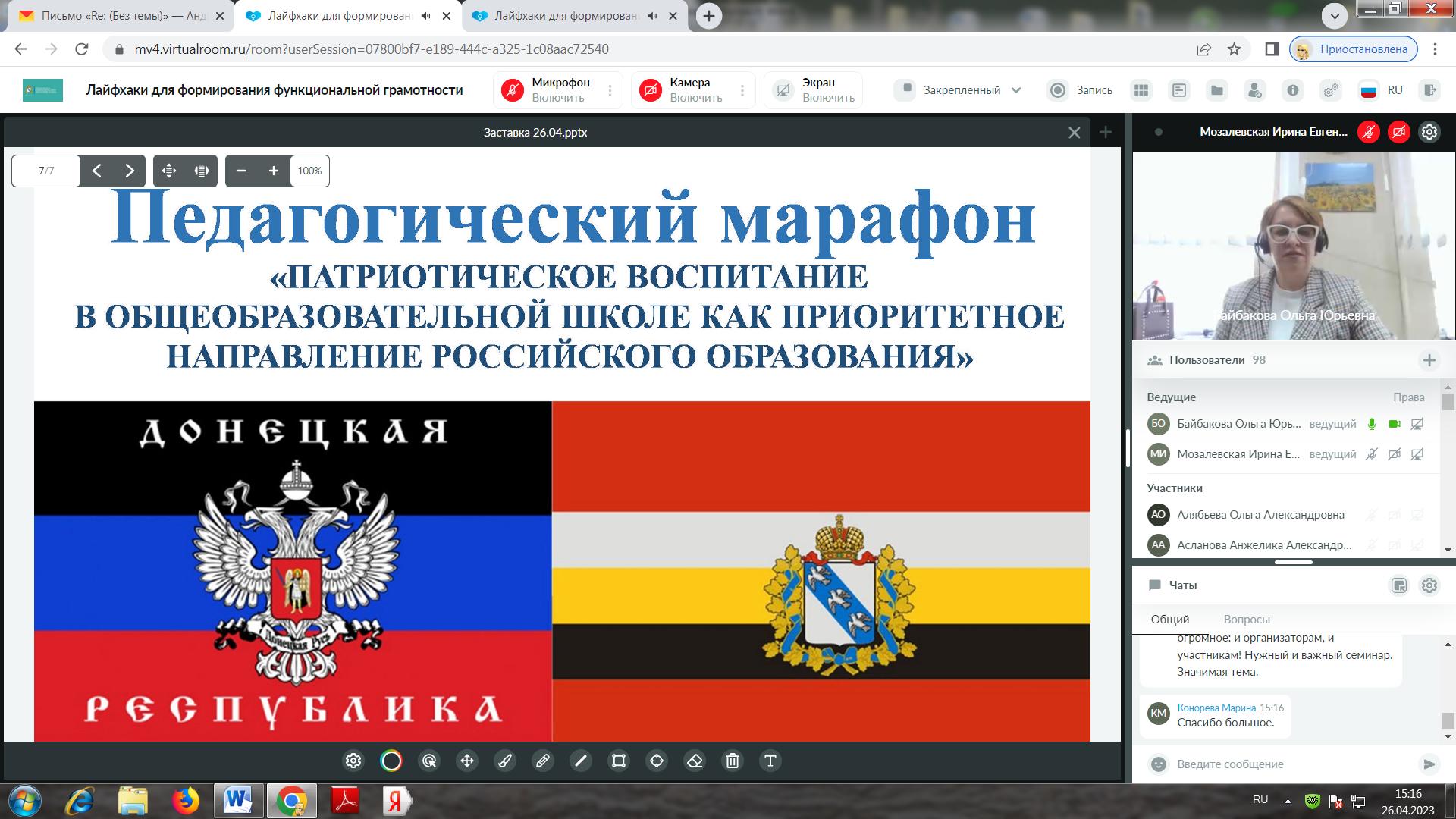Select the Eraser tool
1456x819 pixels.
(x=695, y=761)
